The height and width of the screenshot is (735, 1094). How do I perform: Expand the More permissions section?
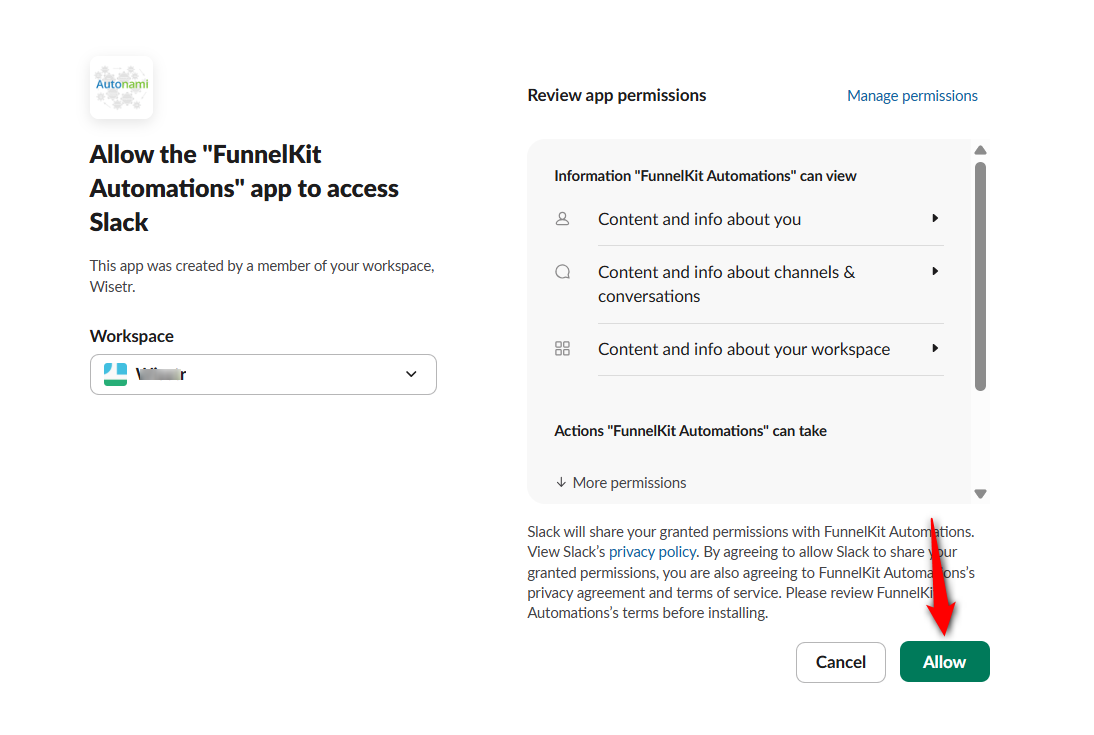[620, 482]
